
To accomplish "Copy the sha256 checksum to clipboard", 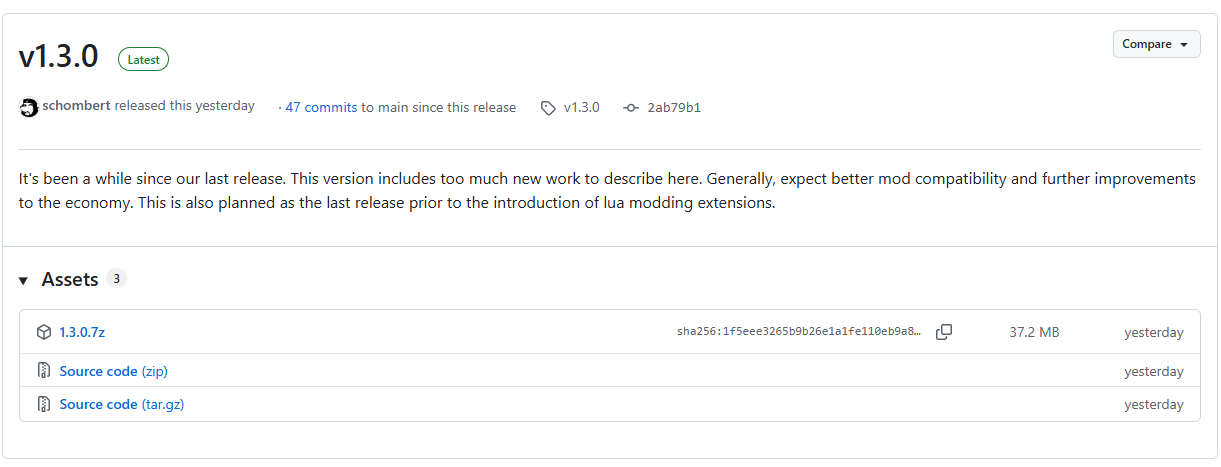I will click(944, 332).
